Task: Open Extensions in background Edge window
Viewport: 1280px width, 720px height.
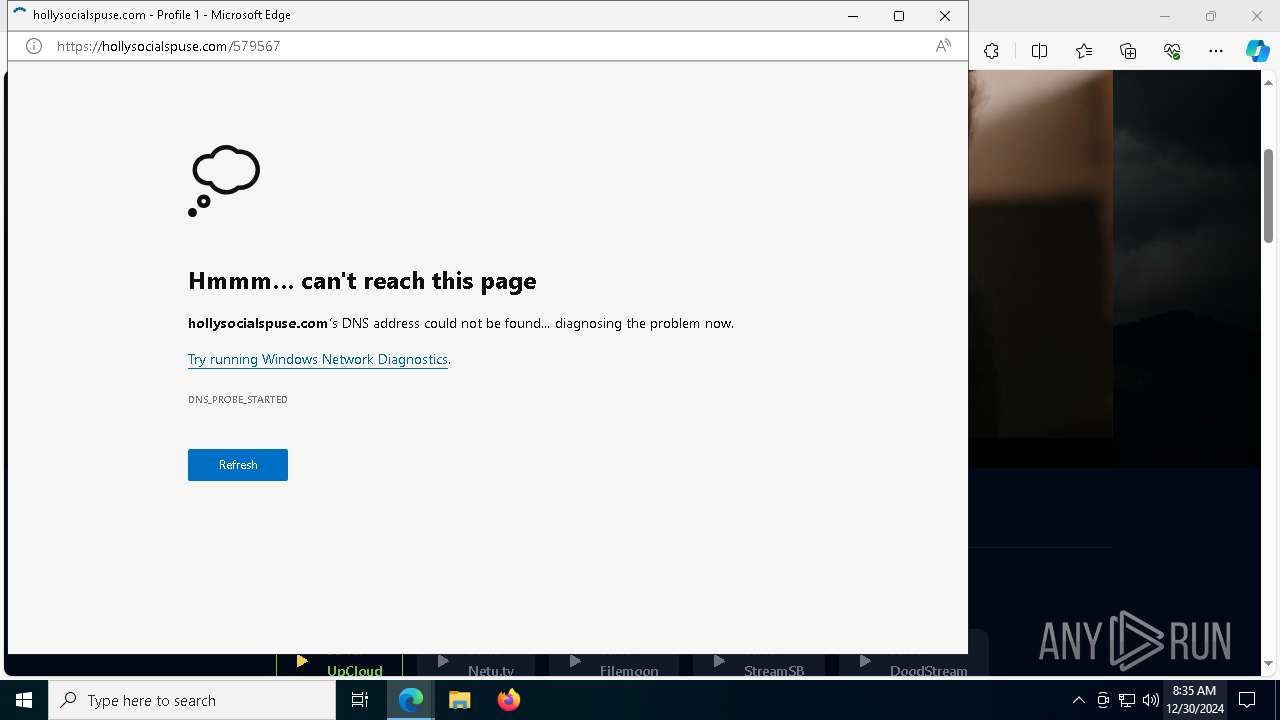Action: 991,51
